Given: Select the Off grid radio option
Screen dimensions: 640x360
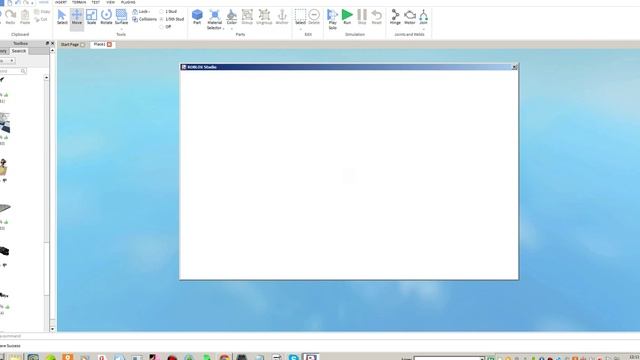Looking at the screenshot, I should pos(165,27).
